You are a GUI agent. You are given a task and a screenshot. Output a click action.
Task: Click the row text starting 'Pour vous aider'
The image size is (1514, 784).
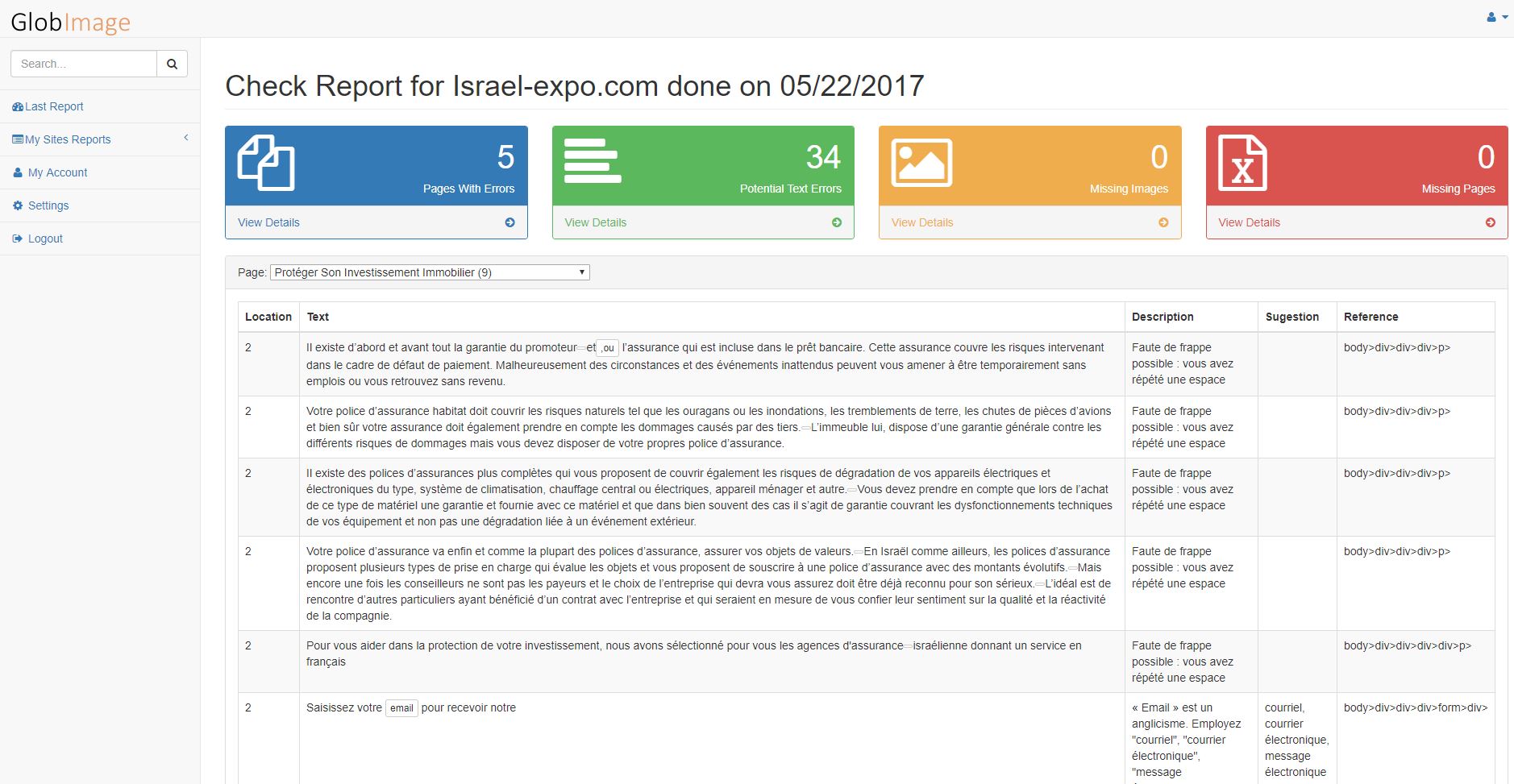click(x=694, y=653)
